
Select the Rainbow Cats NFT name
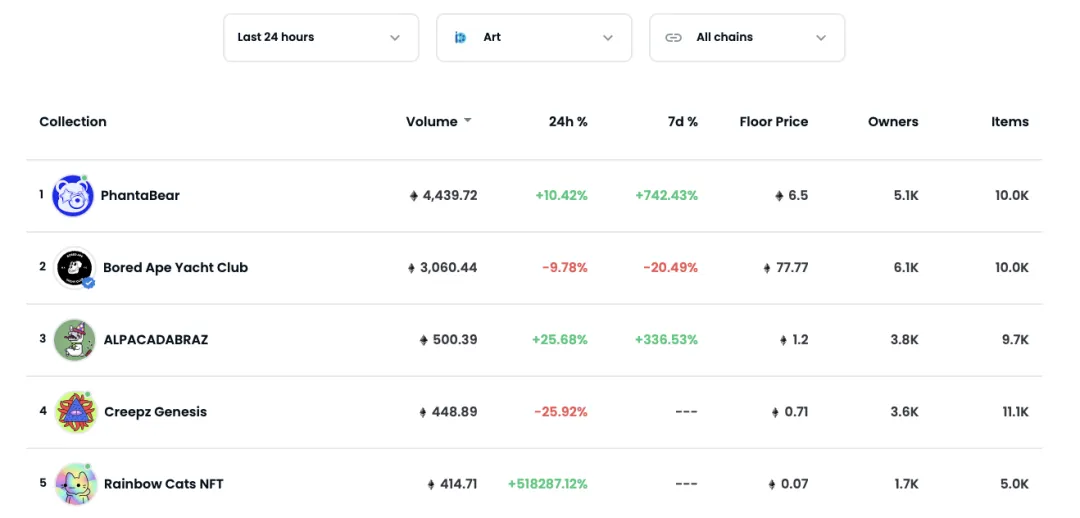[x=163, y=484]
